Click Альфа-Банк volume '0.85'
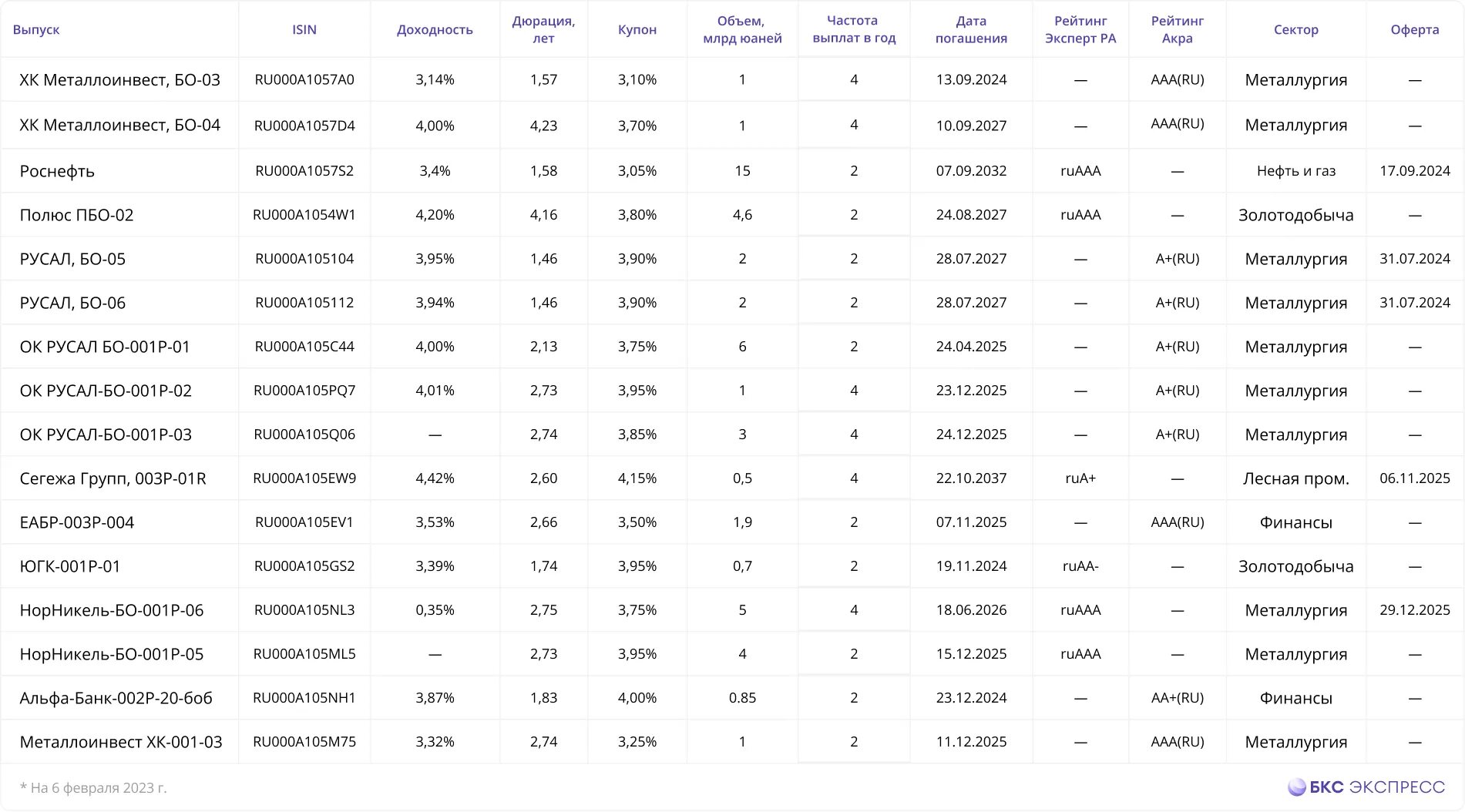Image resolution: width=1465 pixels, height=812 pixels. (x=742, y=697)
